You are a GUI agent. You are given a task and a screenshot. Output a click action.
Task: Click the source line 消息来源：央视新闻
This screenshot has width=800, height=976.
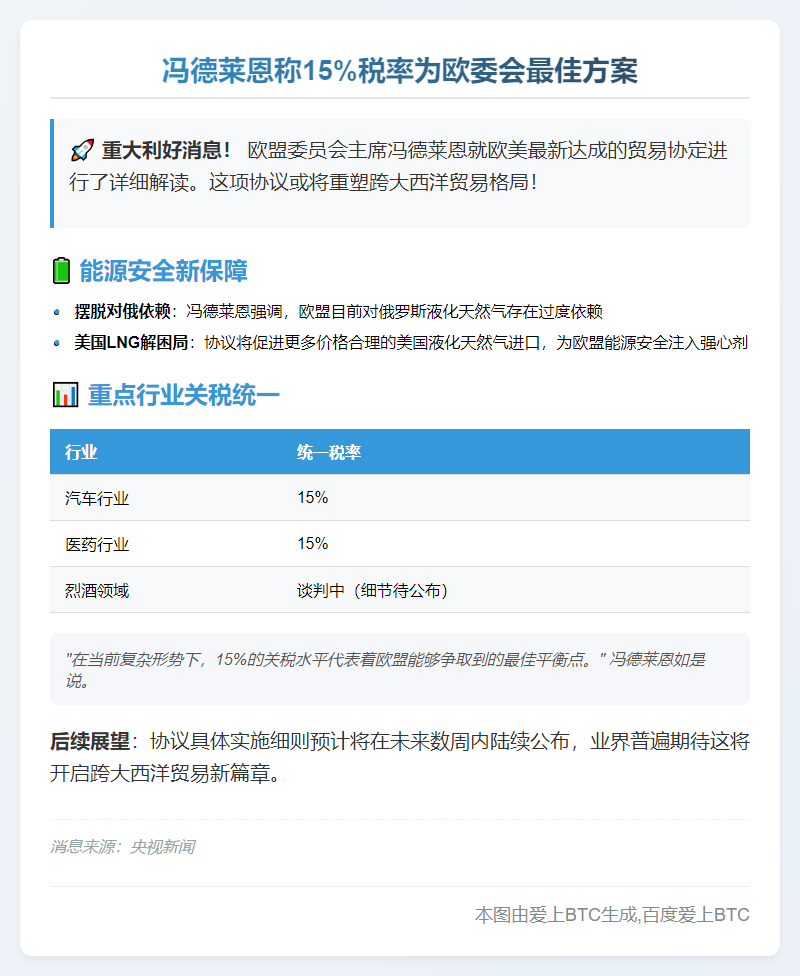(123, 847)
